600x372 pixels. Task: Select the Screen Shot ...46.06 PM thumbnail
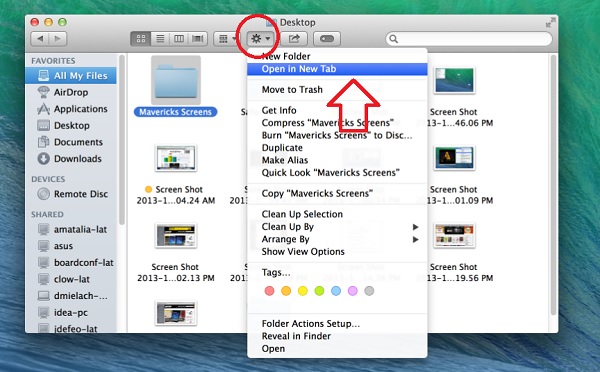454,80
